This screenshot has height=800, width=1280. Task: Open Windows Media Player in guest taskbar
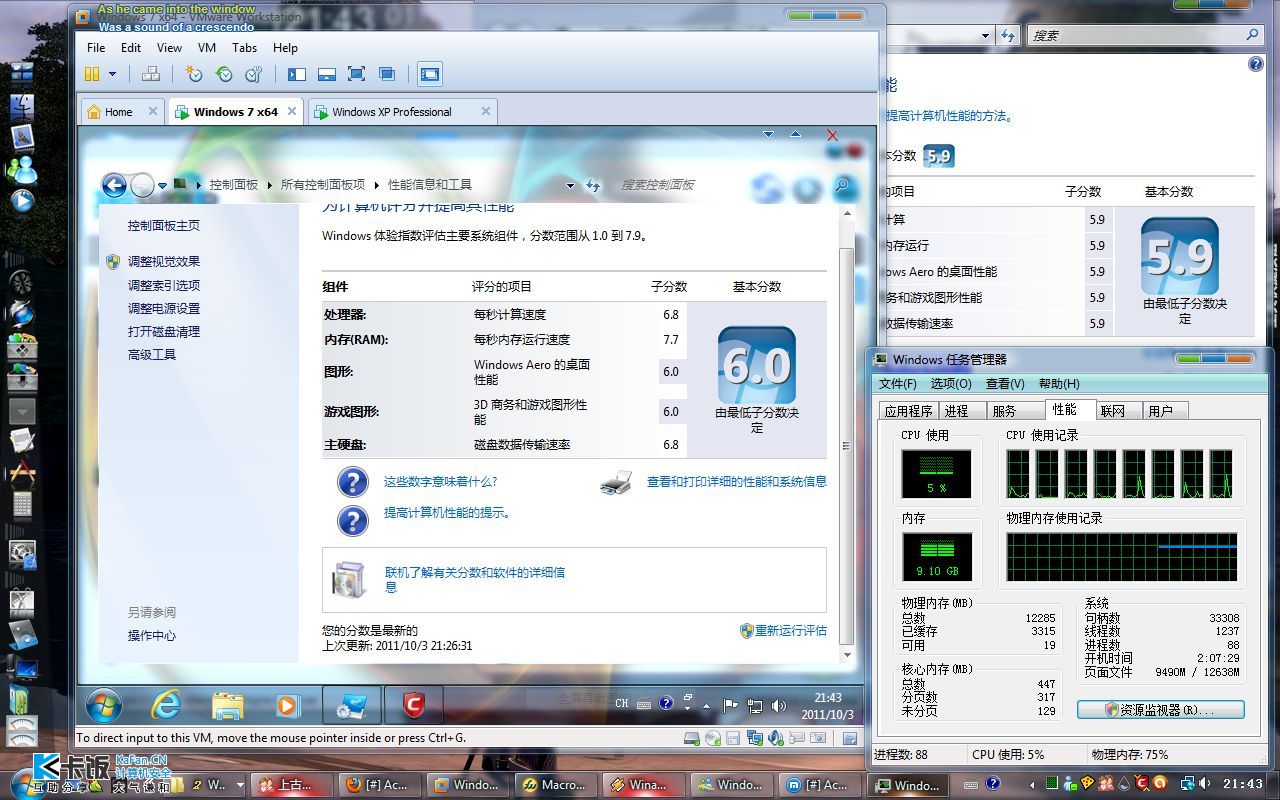(x=287, y=706)
